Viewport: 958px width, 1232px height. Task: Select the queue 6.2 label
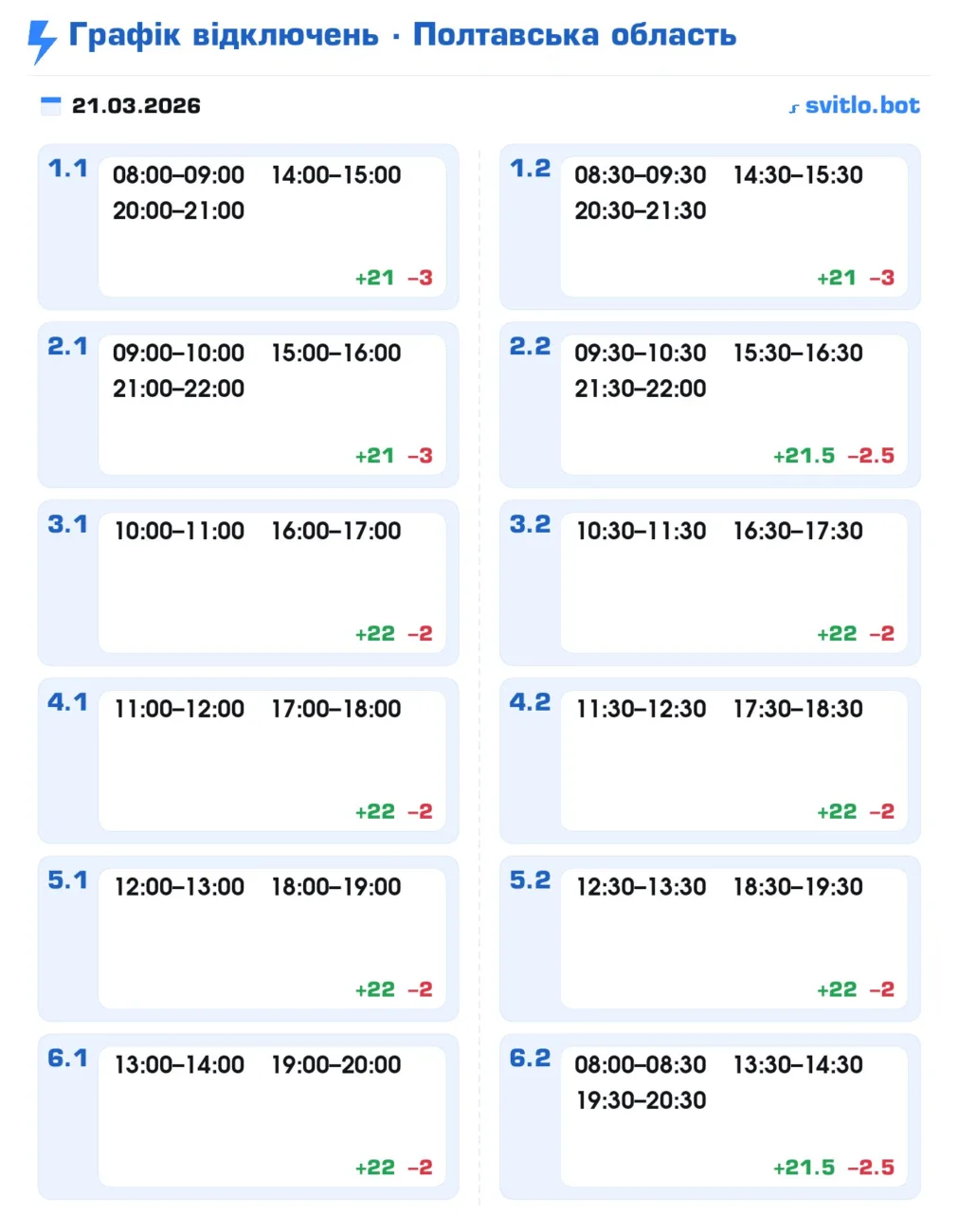[x=530, y=1059]
